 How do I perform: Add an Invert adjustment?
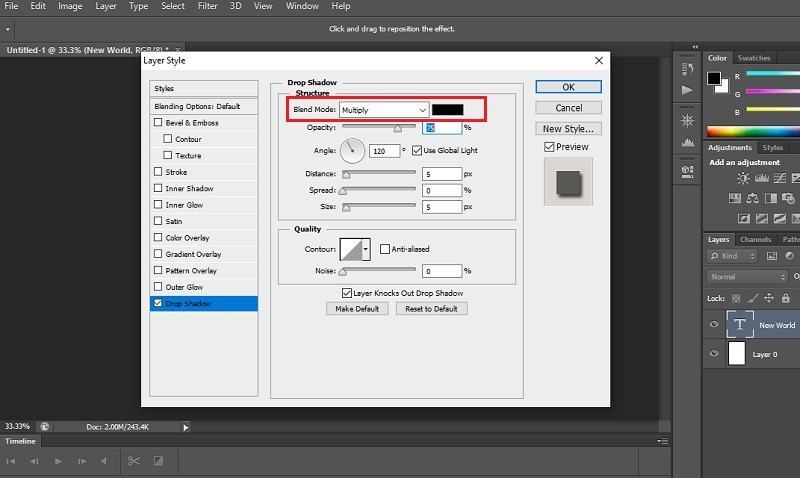pyautogui.click(x=743, y=219)
